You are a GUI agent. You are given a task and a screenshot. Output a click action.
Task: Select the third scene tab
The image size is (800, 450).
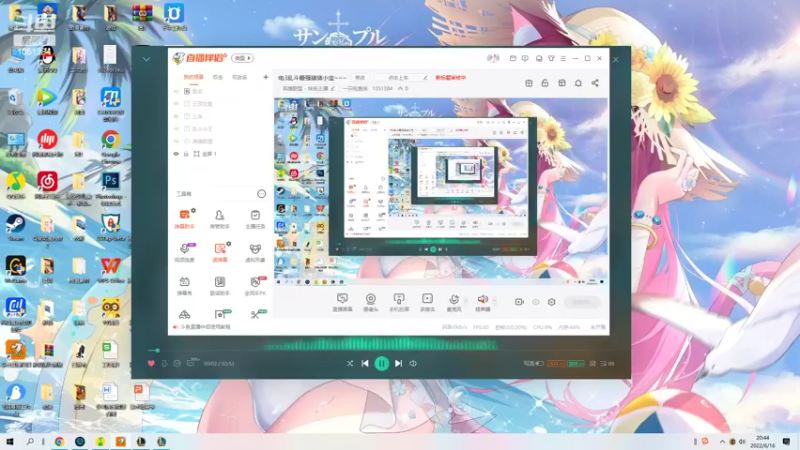point(239,77)
